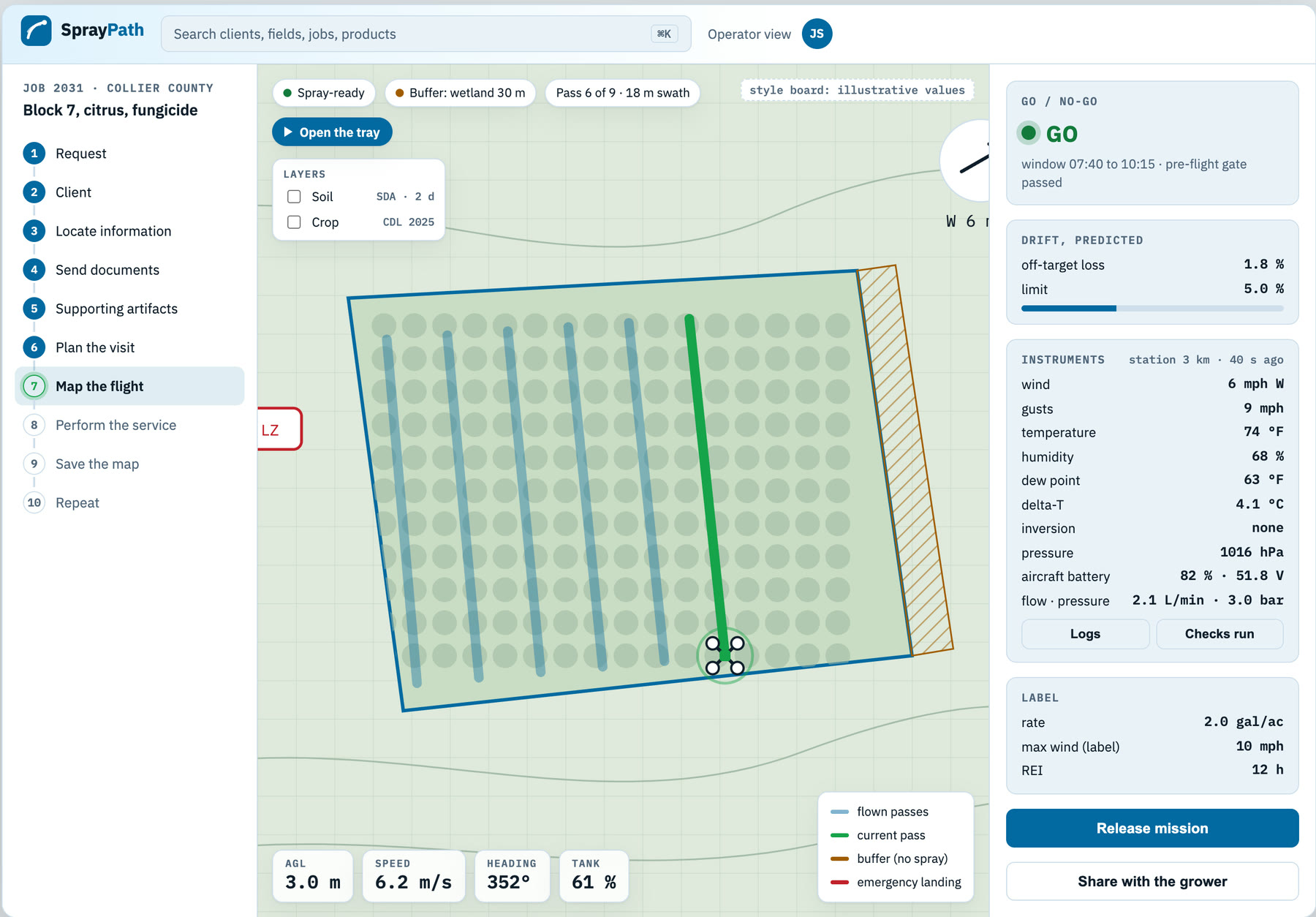This screenshot has height=917, width=1316.
Task: Click the emergency landing legend swatch
Action: pos(840,882)
